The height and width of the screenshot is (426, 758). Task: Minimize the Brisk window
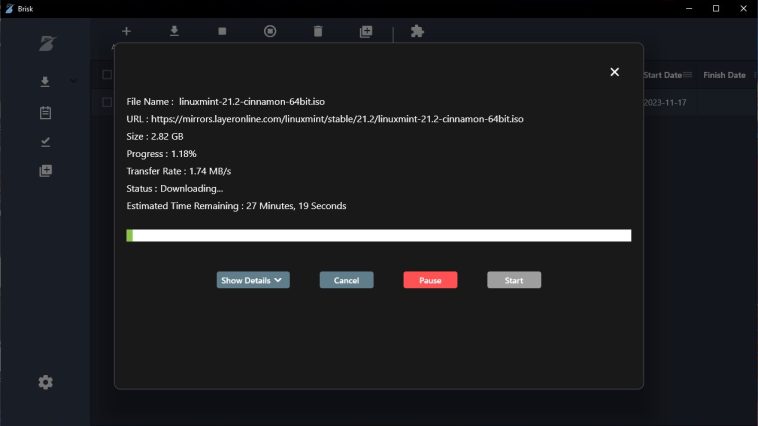click(689, 9)
